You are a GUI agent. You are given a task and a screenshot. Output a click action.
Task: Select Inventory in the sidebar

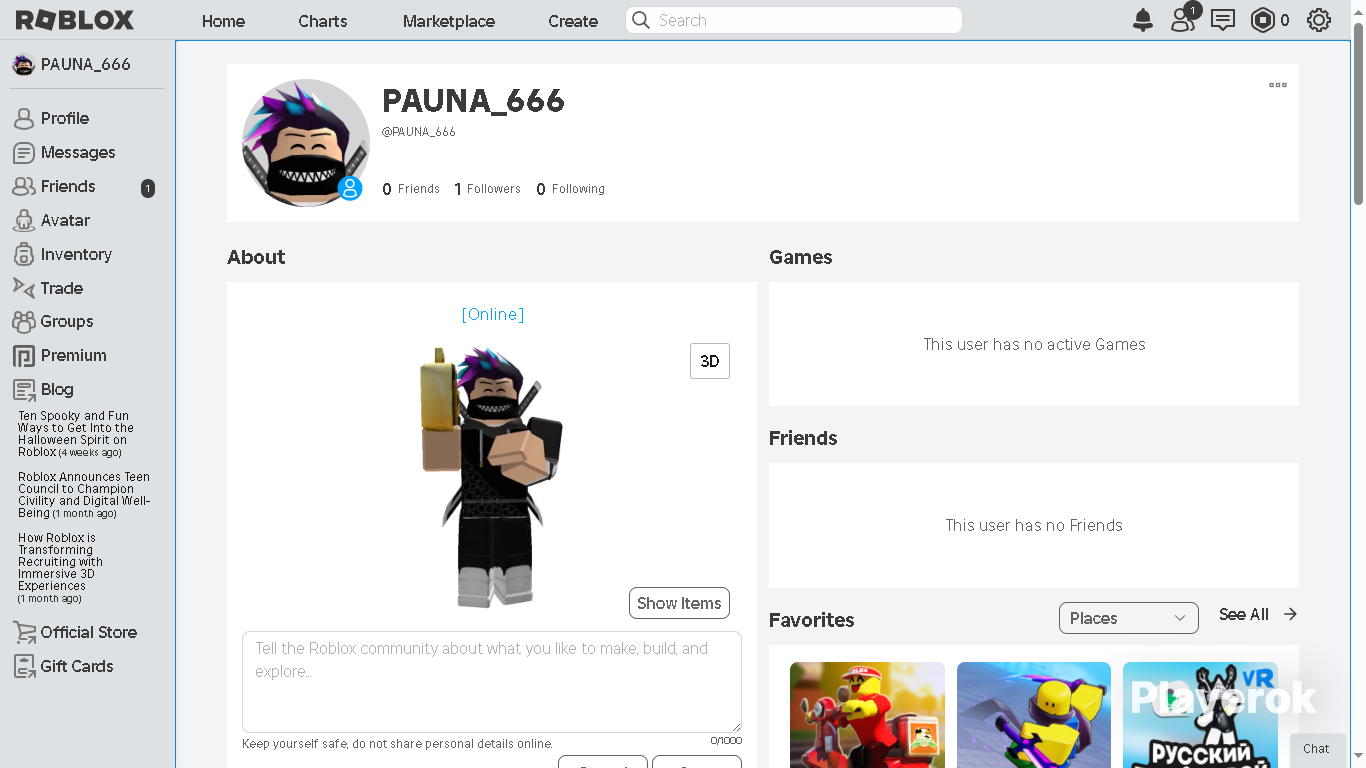coord(76,254)
